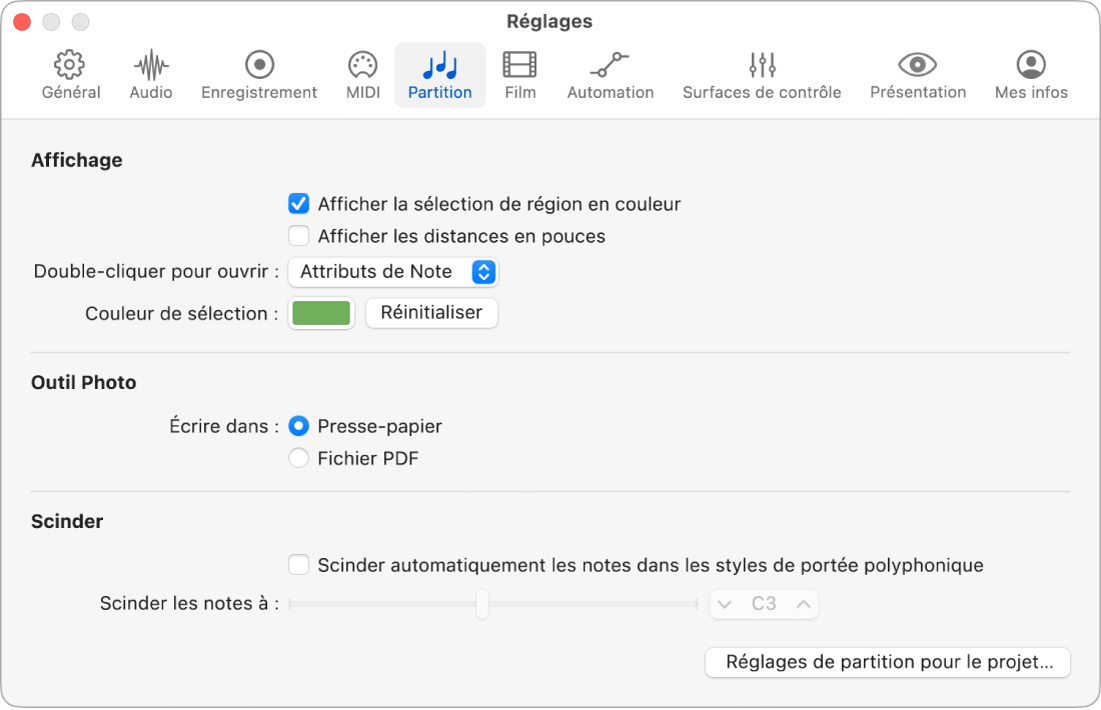Open the Général gear icon pane

pyautogui.click(x=70, y=66)
